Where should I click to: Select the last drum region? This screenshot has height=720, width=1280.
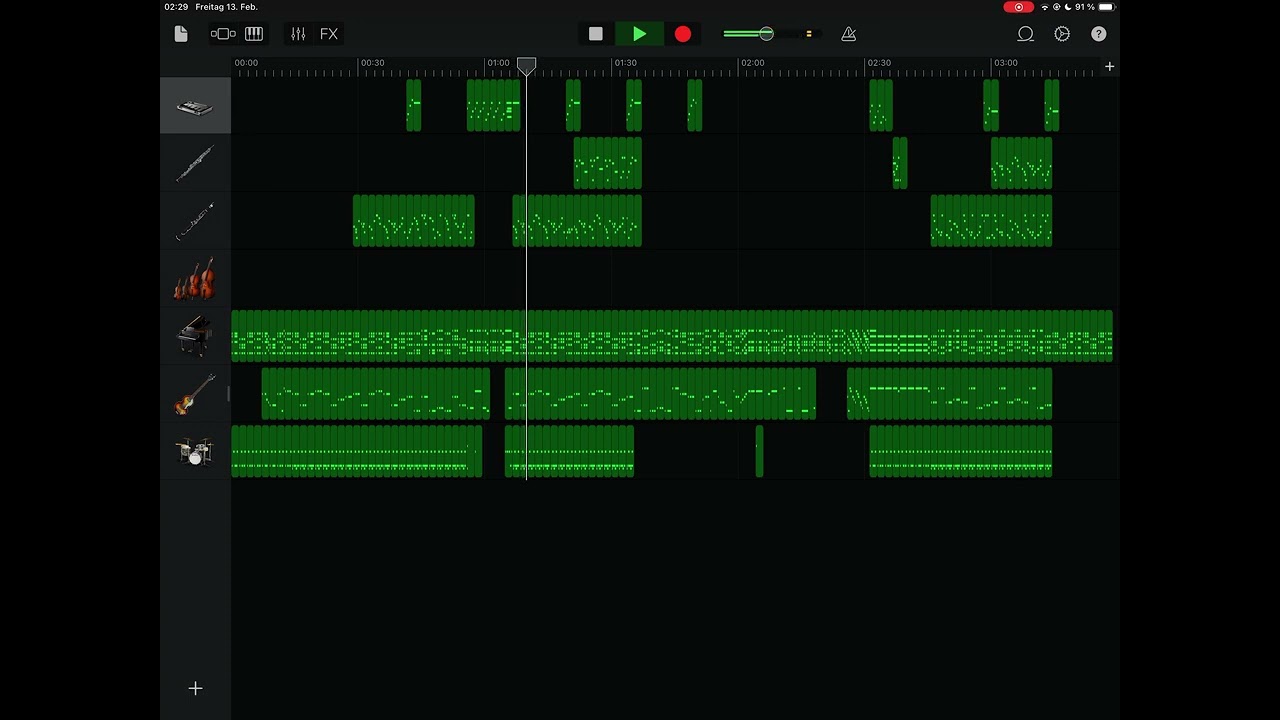961,451
